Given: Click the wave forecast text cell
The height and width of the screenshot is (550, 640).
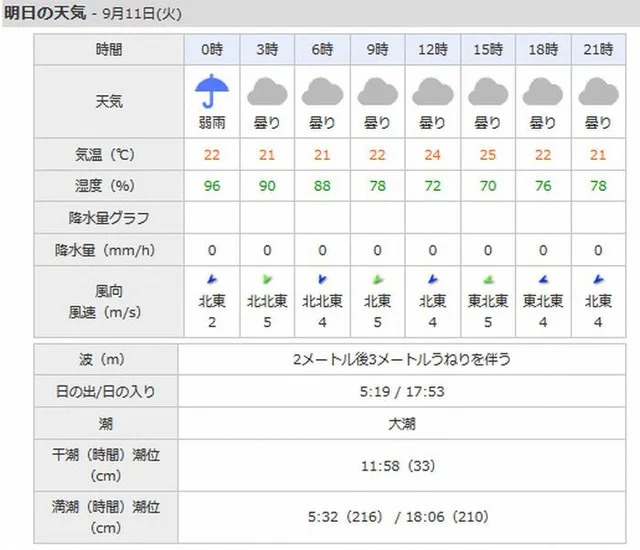Looking at the screenshot, I should (402, 359).
